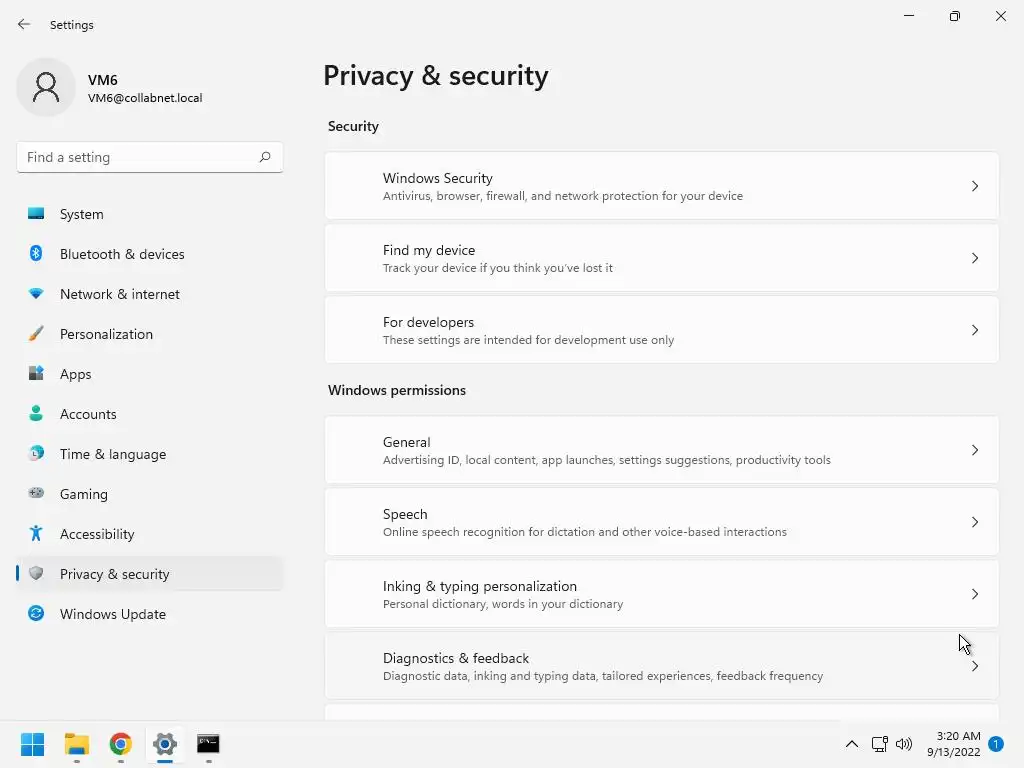The image size is (1024, 768).
Task: Select Privacy & security in sidebar
Action: (x=114, y=574)
